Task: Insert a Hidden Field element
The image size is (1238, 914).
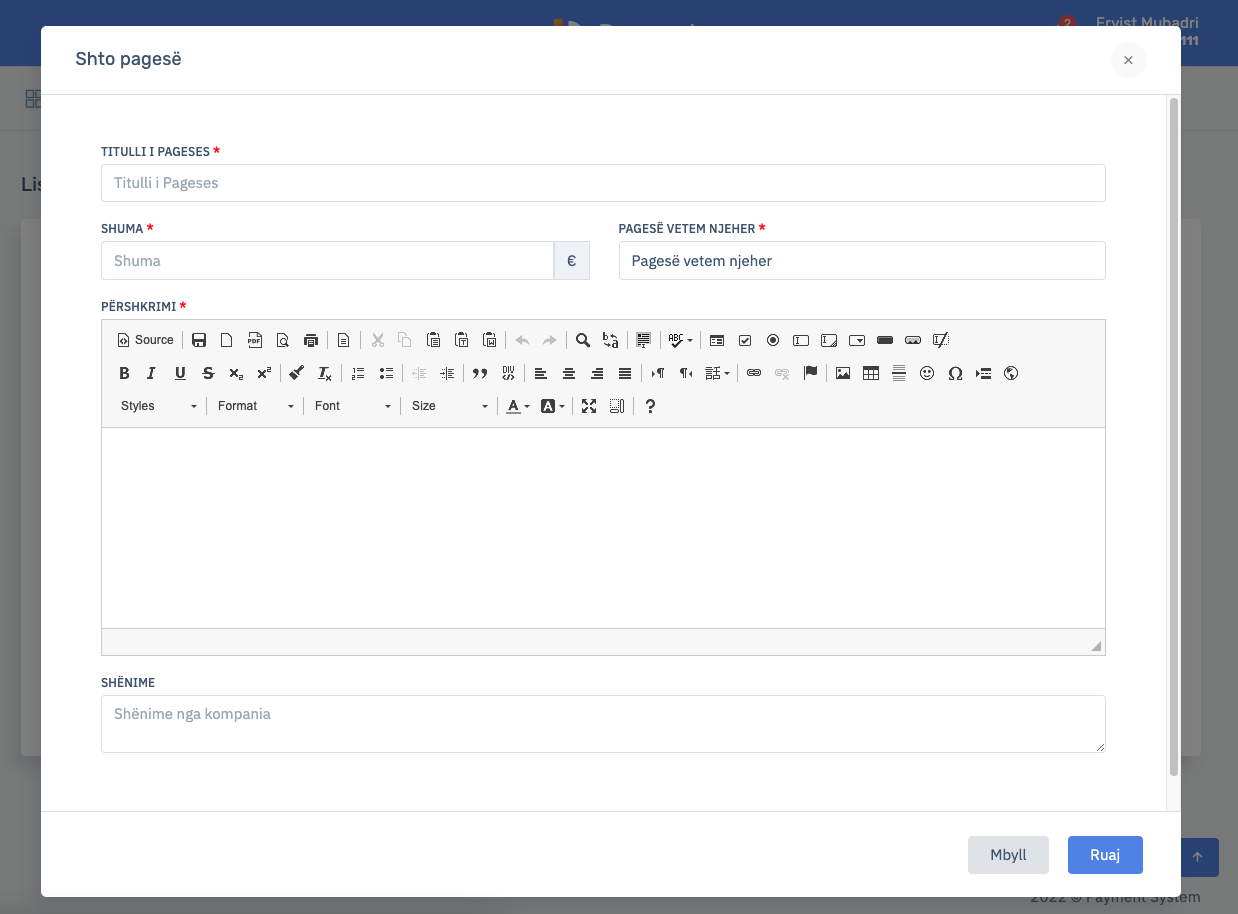Action: (x=941, y=340)
